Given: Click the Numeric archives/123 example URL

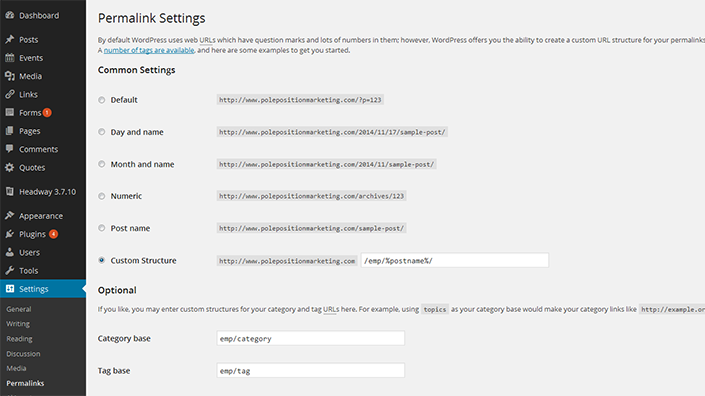Looking at the screenshot, I should pyautogui.click(x=311, y=196).
